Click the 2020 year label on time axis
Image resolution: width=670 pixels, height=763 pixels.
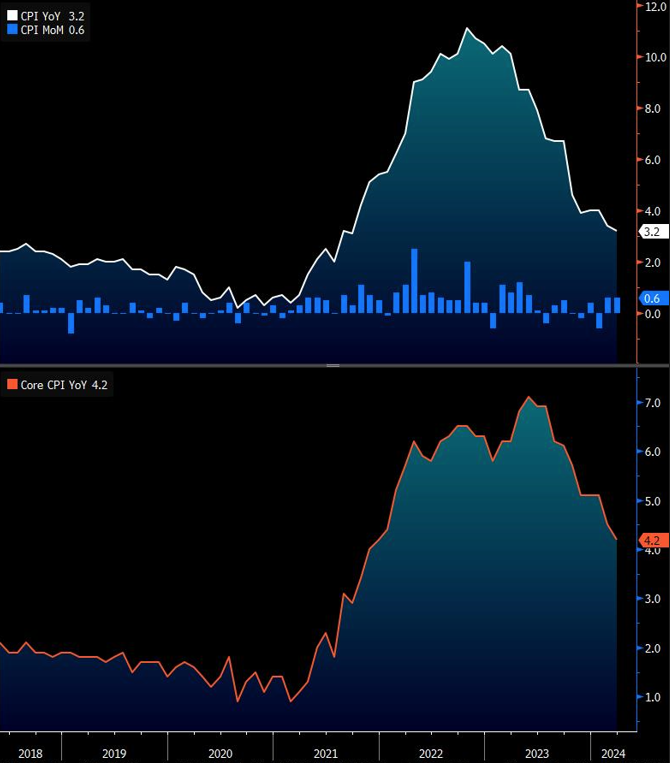click(220, 753)
